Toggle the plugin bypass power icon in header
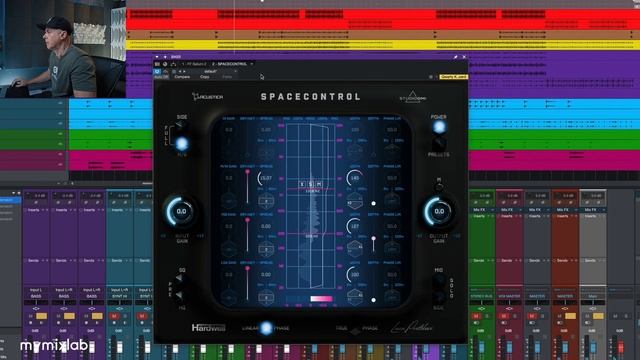This screenshot has height=360, width=640. pyautogui.click(x=157, y=71)
